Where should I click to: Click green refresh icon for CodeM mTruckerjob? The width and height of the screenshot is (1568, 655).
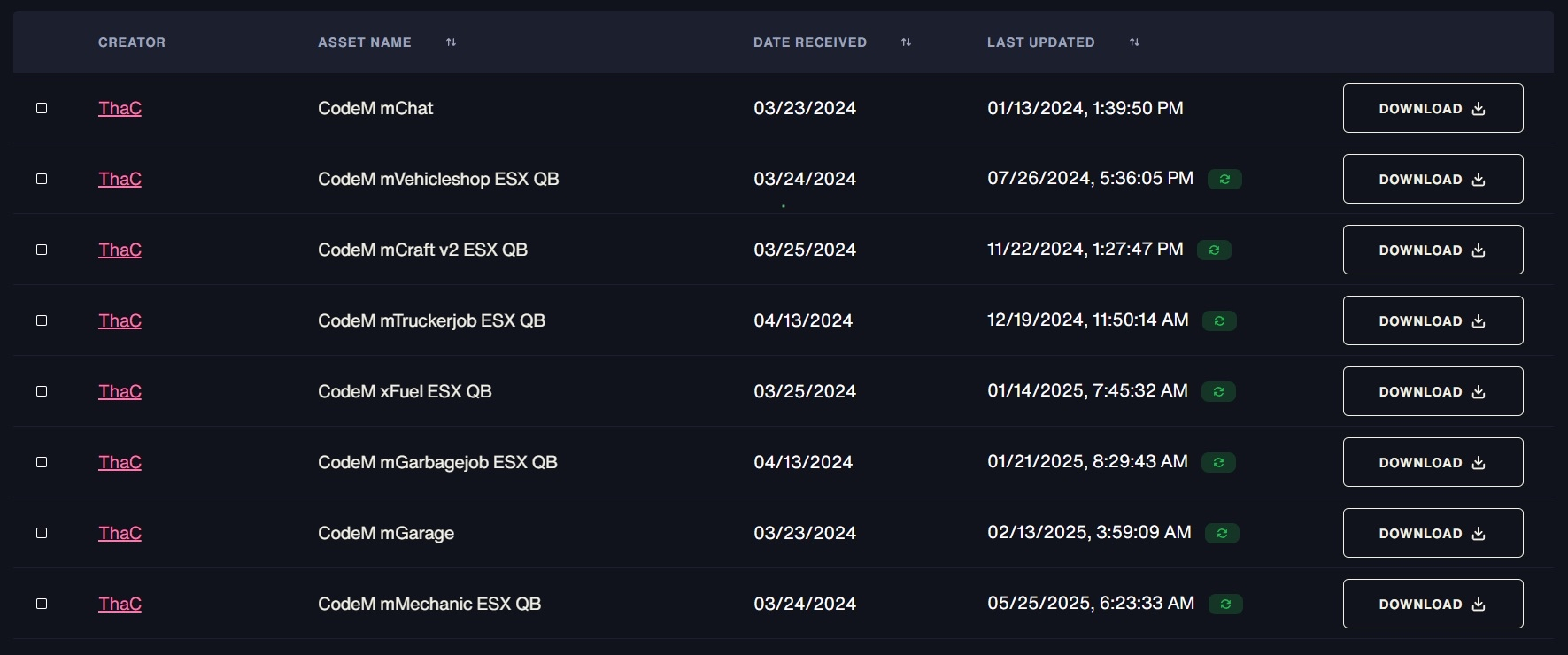tap(1219, 320)
